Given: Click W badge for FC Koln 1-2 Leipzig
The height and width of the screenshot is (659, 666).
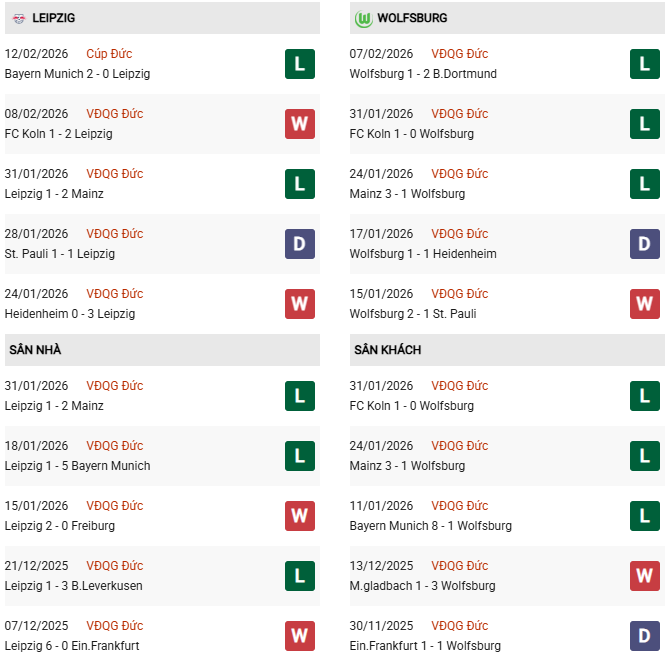Looking at the screenshot, I should click(x=299, y=124).
